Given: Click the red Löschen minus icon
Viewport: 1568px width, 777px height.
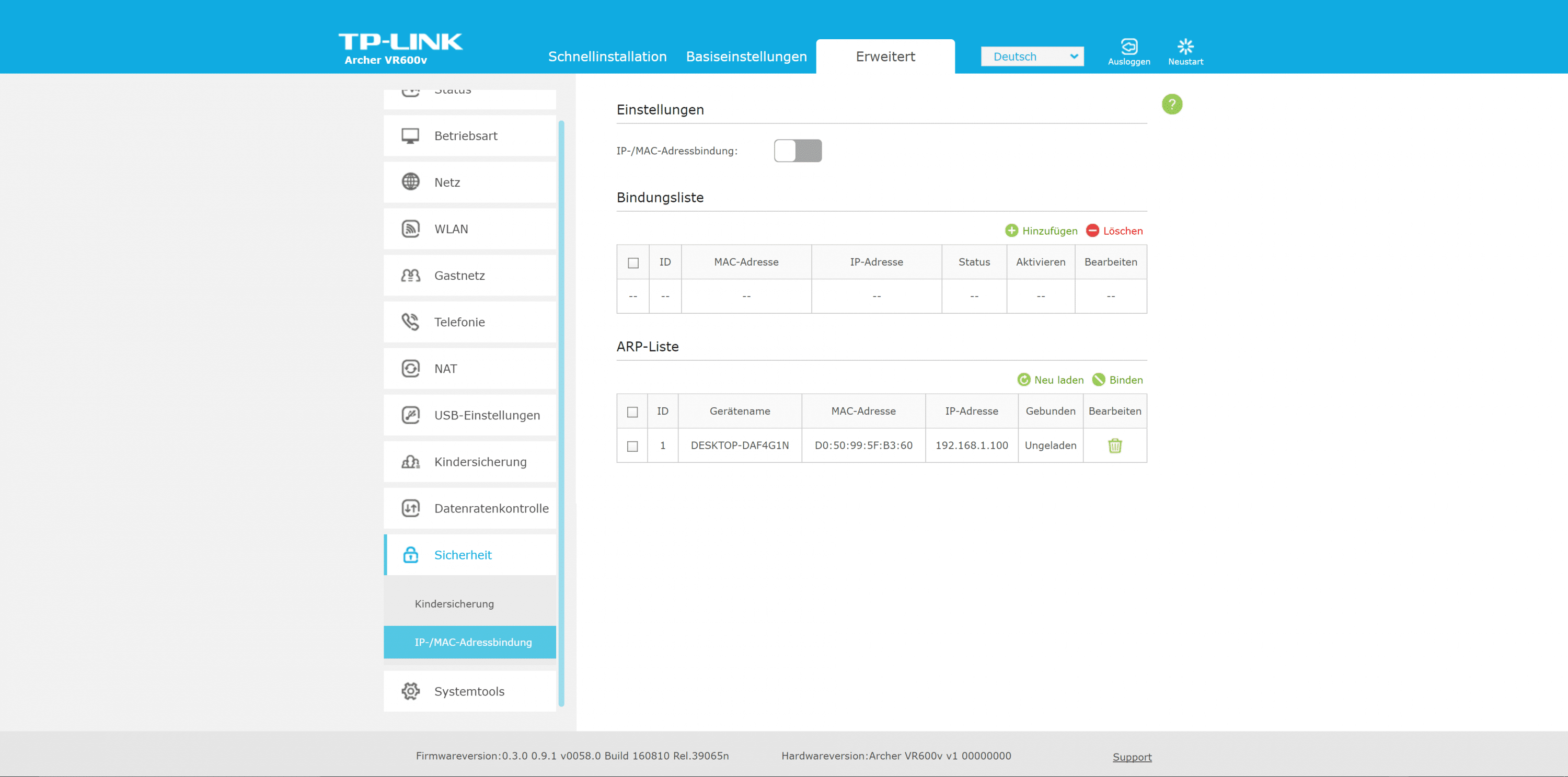Looking at the screenshot, I should pos(1092,231).
